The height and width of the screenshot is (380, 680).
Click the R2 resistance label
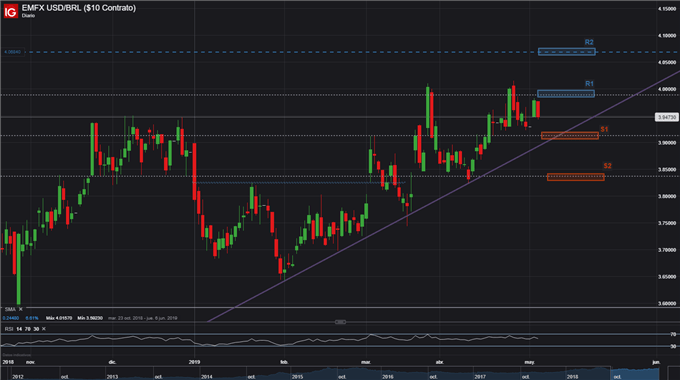tap(588, 43)
